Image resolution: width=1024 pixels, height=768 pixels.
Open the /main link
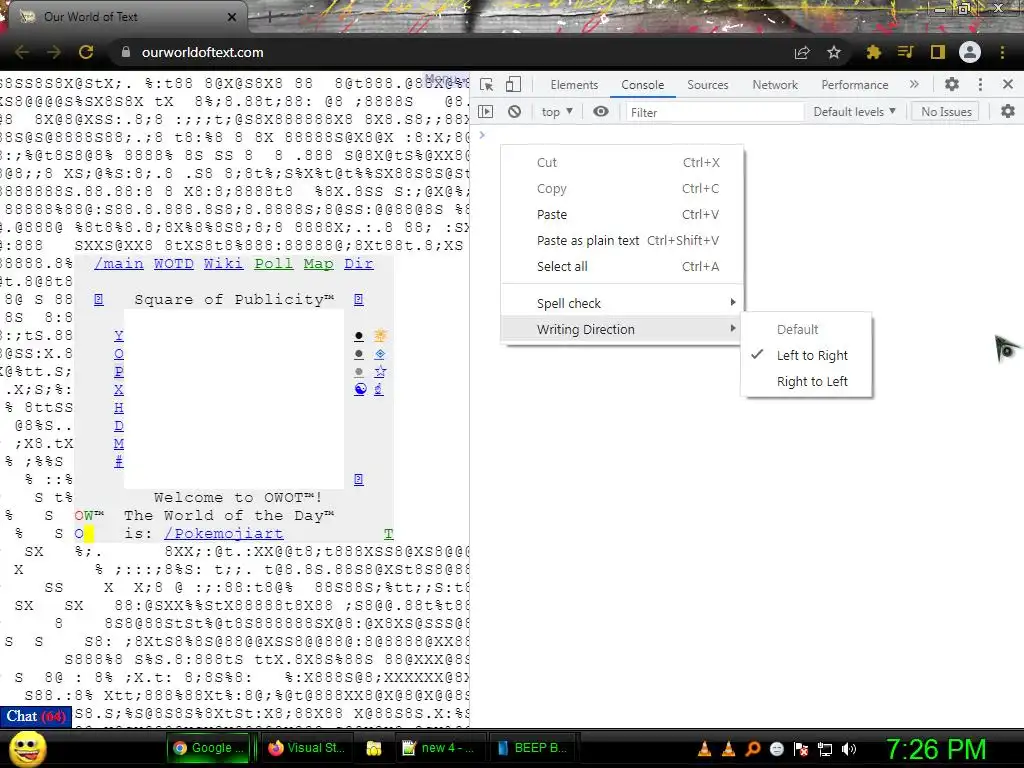(119, 263)
